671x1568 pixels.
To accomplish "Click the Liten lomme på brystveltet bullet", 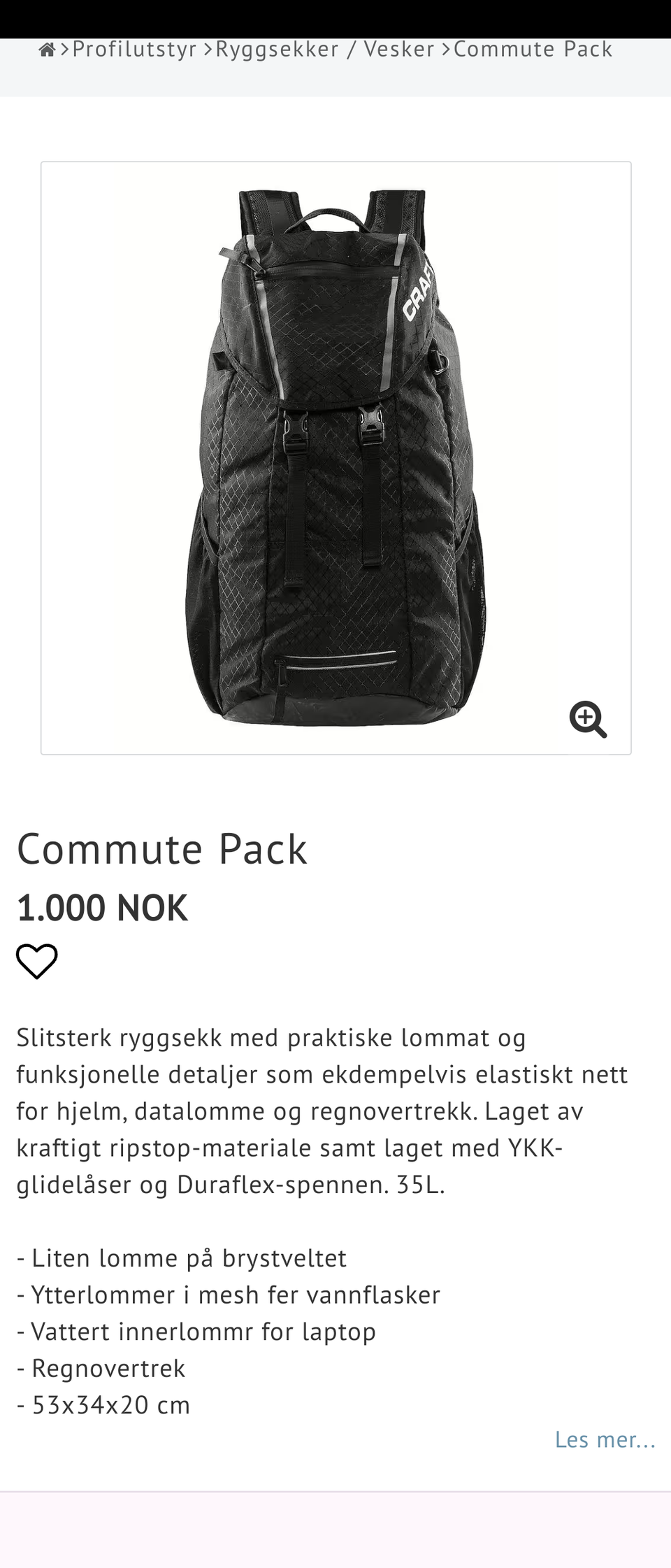I will tap(182, 1258).
